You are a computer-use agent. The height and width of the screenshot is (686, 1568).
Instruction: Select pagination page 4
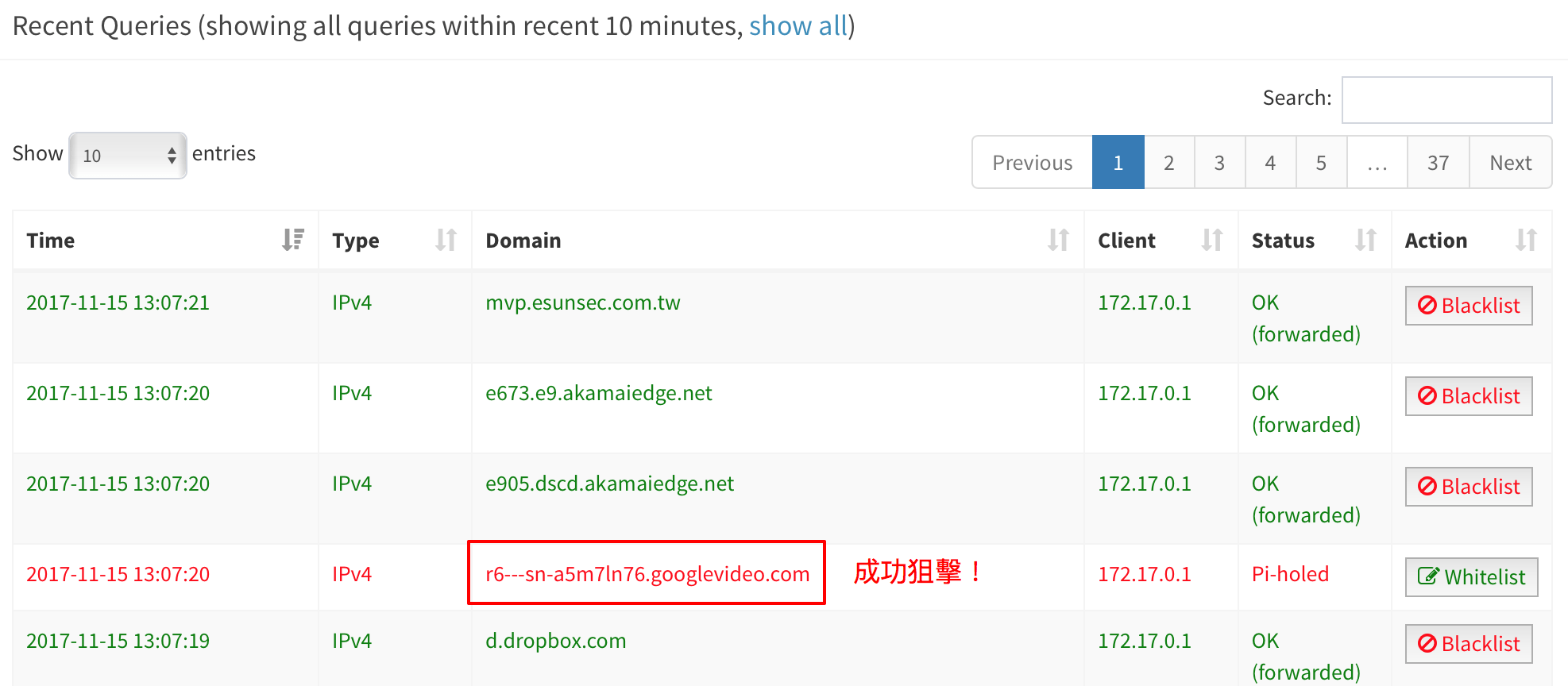(1270, 162)
